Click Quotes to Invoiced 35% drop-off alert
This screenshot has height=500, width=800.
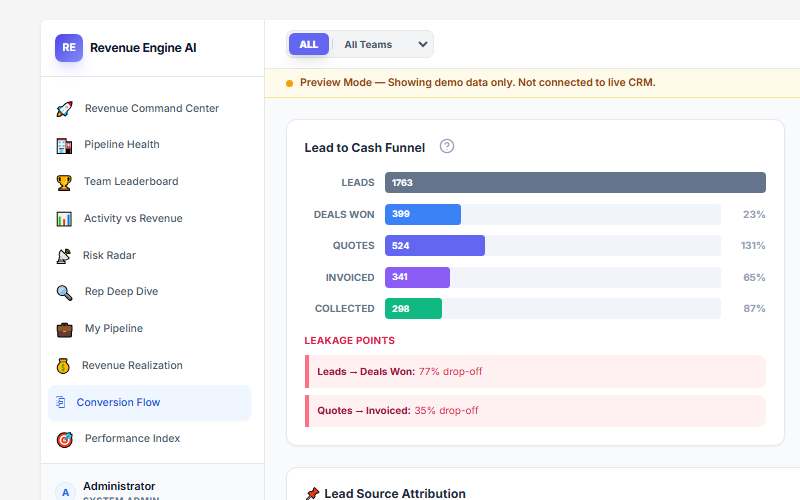[x=535, y=411]
